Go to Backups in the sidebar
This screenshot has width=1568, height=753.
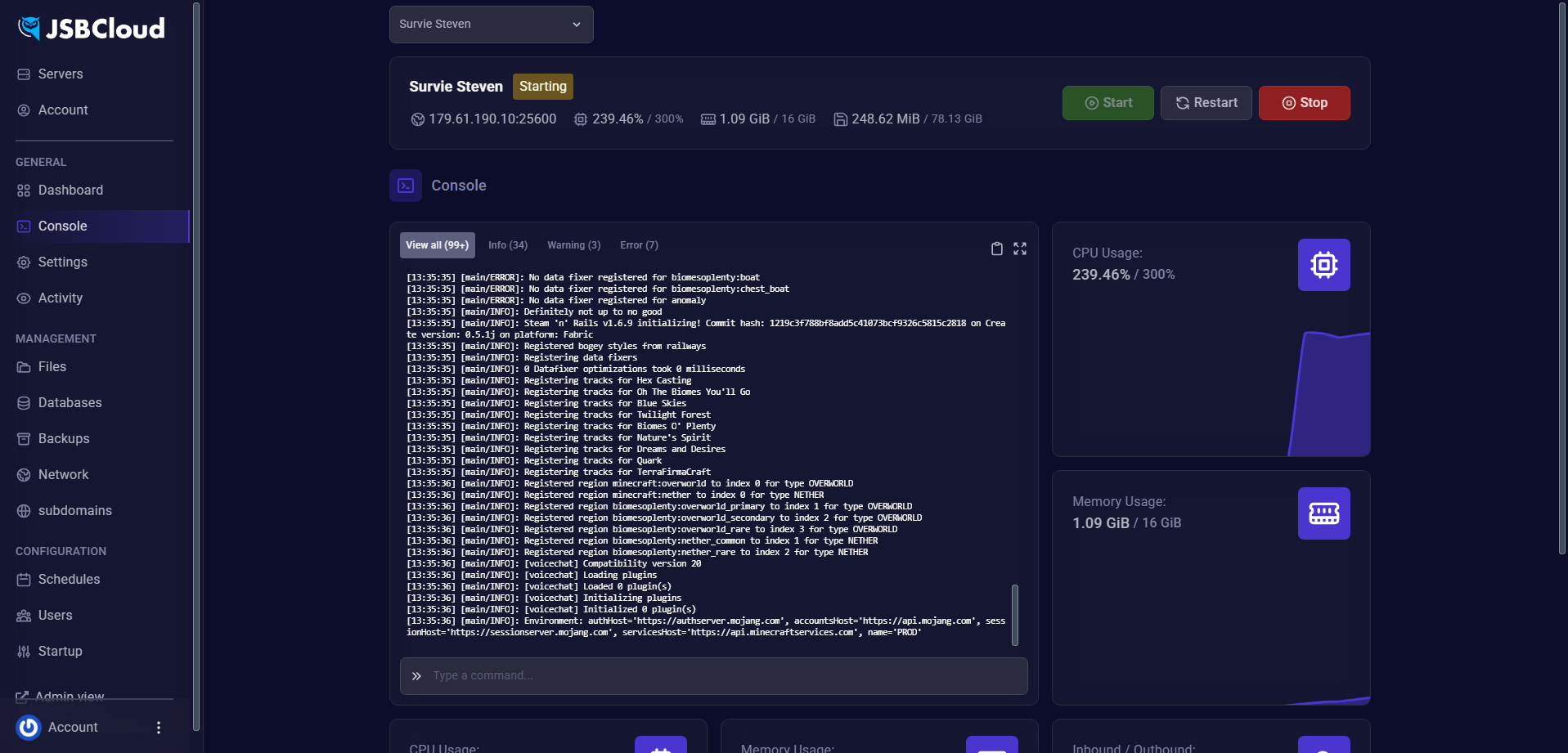point(64,439)
